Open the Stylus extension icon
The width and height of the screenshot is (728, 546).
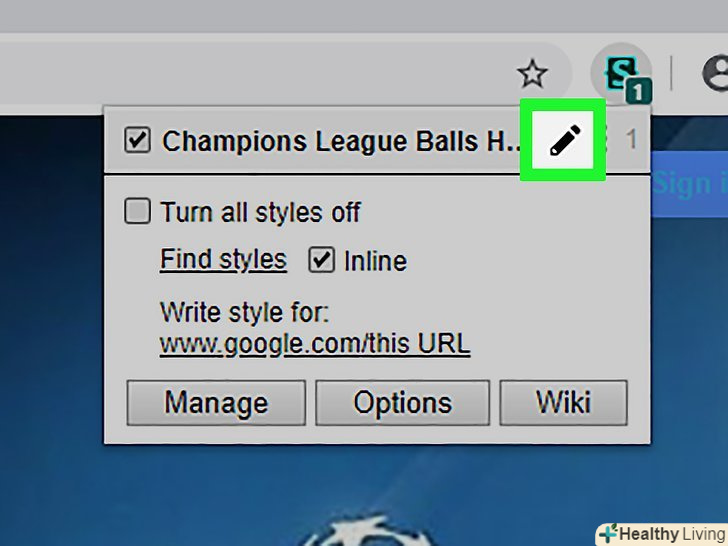(624, 76)
